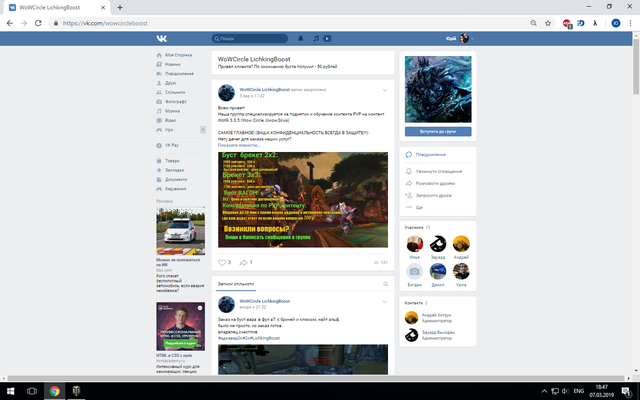Bookmark page with star icon

[548, 23]
